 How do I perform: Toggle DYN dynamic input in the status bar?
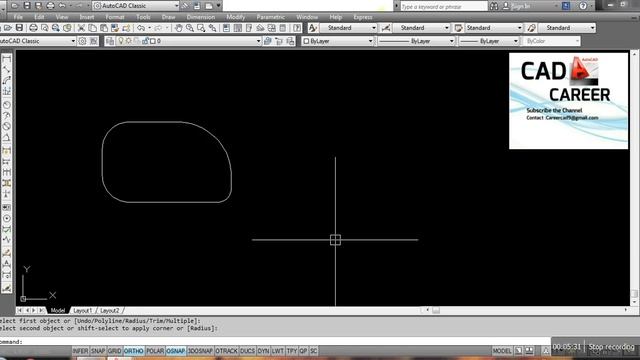[263, 351]
